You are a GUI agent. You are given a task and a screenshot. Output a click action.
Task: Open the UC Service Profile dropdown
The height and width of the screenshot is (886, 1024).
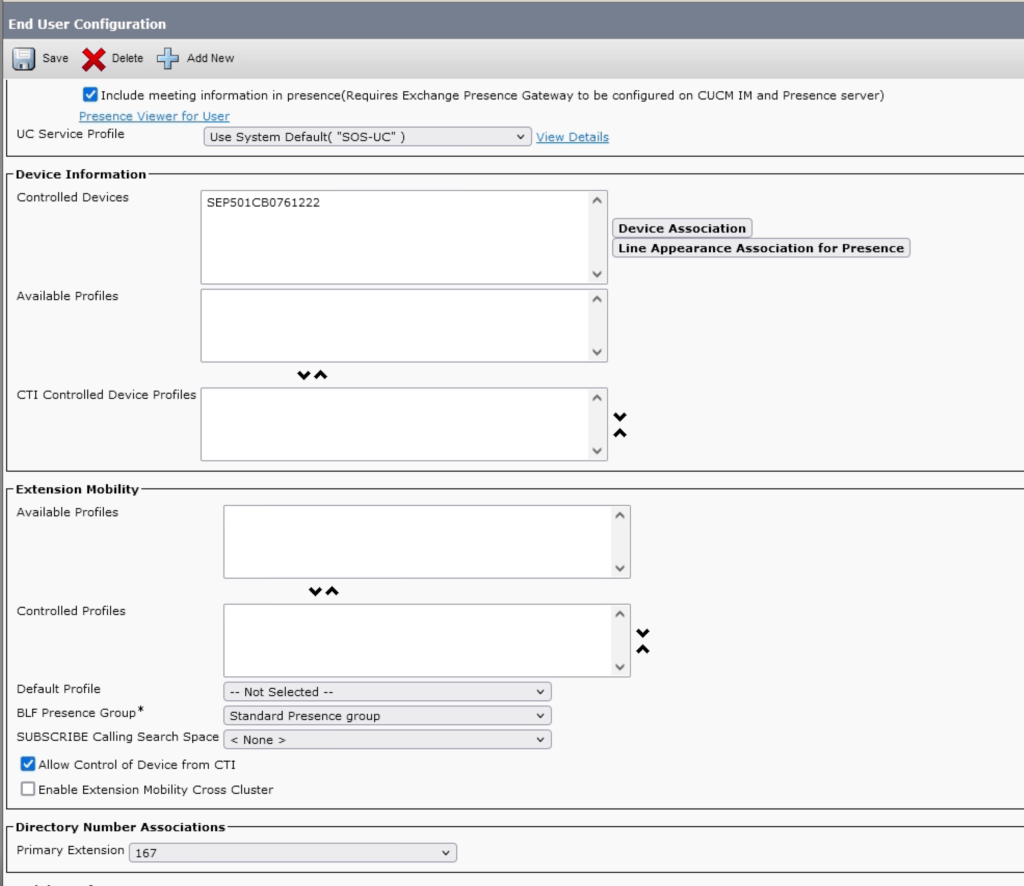point(367,137)
